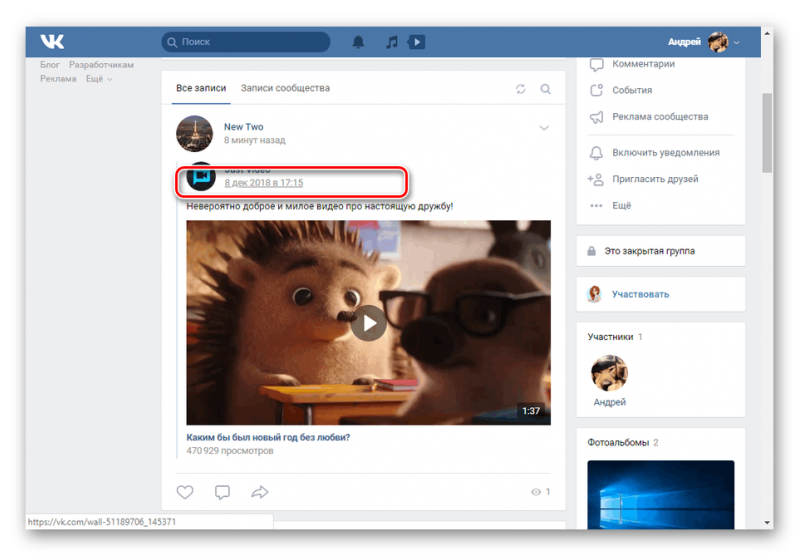Click Андрей's header avatar
Image resolution: width=800 pixels, height=556 pixels.
coord(718,42)
